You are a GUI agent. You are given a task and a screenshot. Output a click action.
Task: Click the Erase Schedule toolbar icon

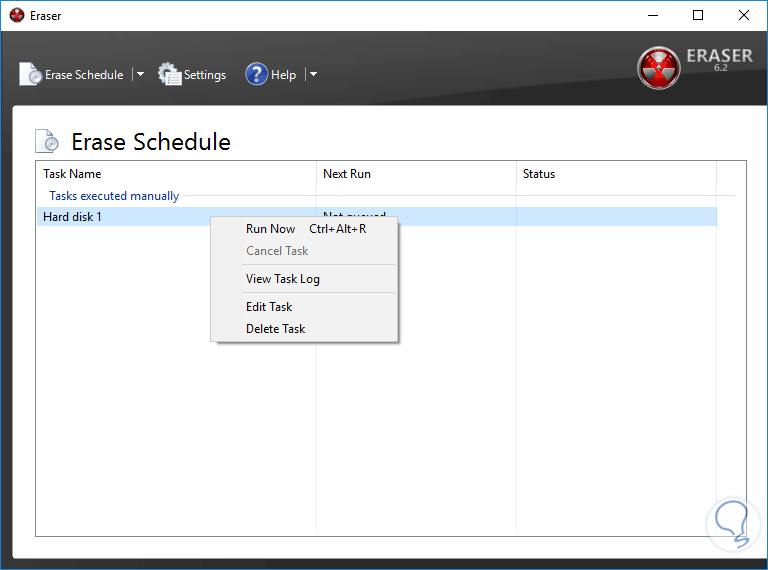pyautogui.click(x=31, y=74)
